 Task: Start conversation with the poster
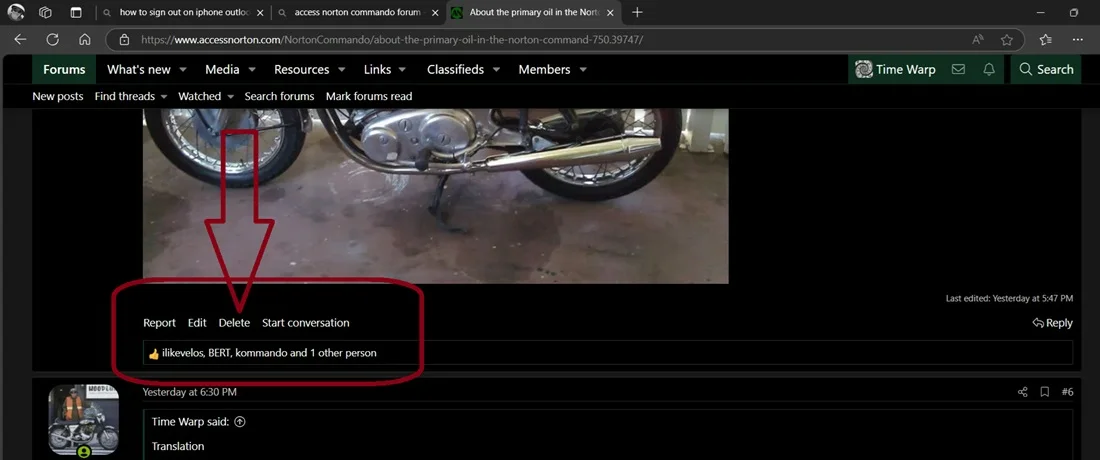click(306, 323)
